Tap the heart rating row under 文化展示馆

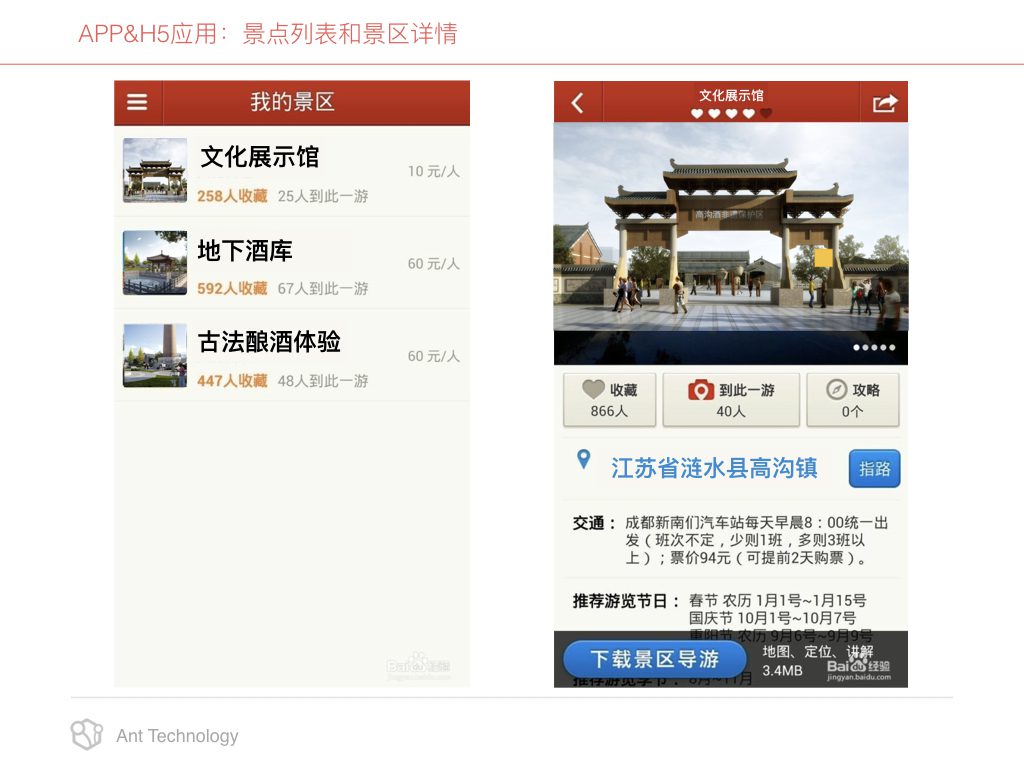[731, 114]
